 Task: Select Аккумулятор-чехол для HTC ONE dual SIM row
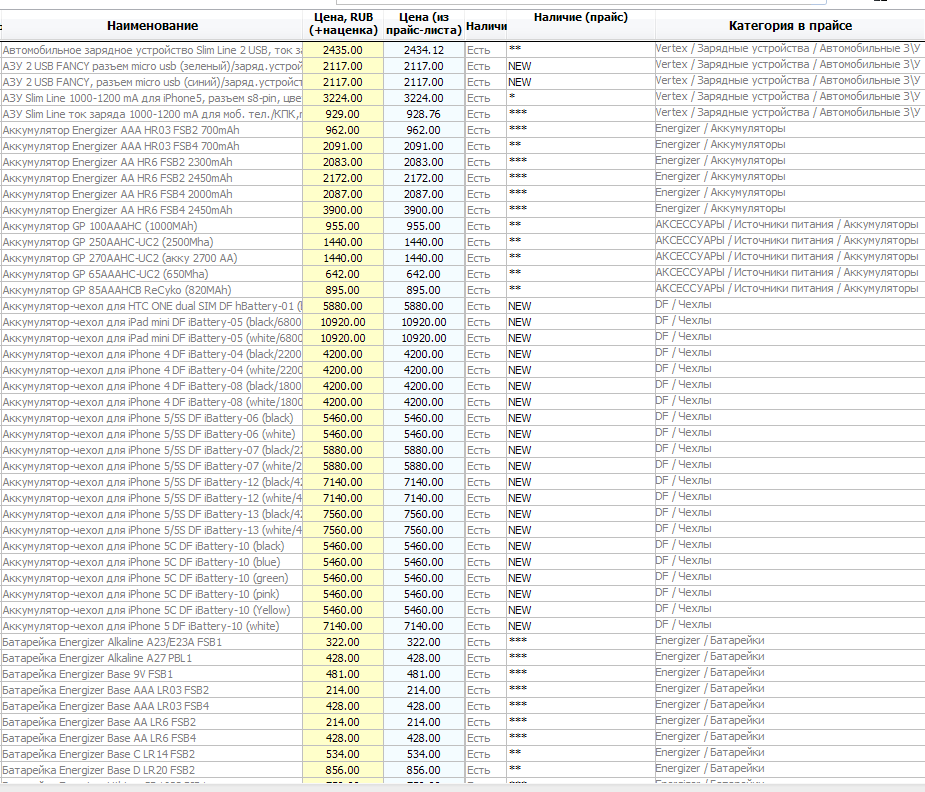[152, 306]
